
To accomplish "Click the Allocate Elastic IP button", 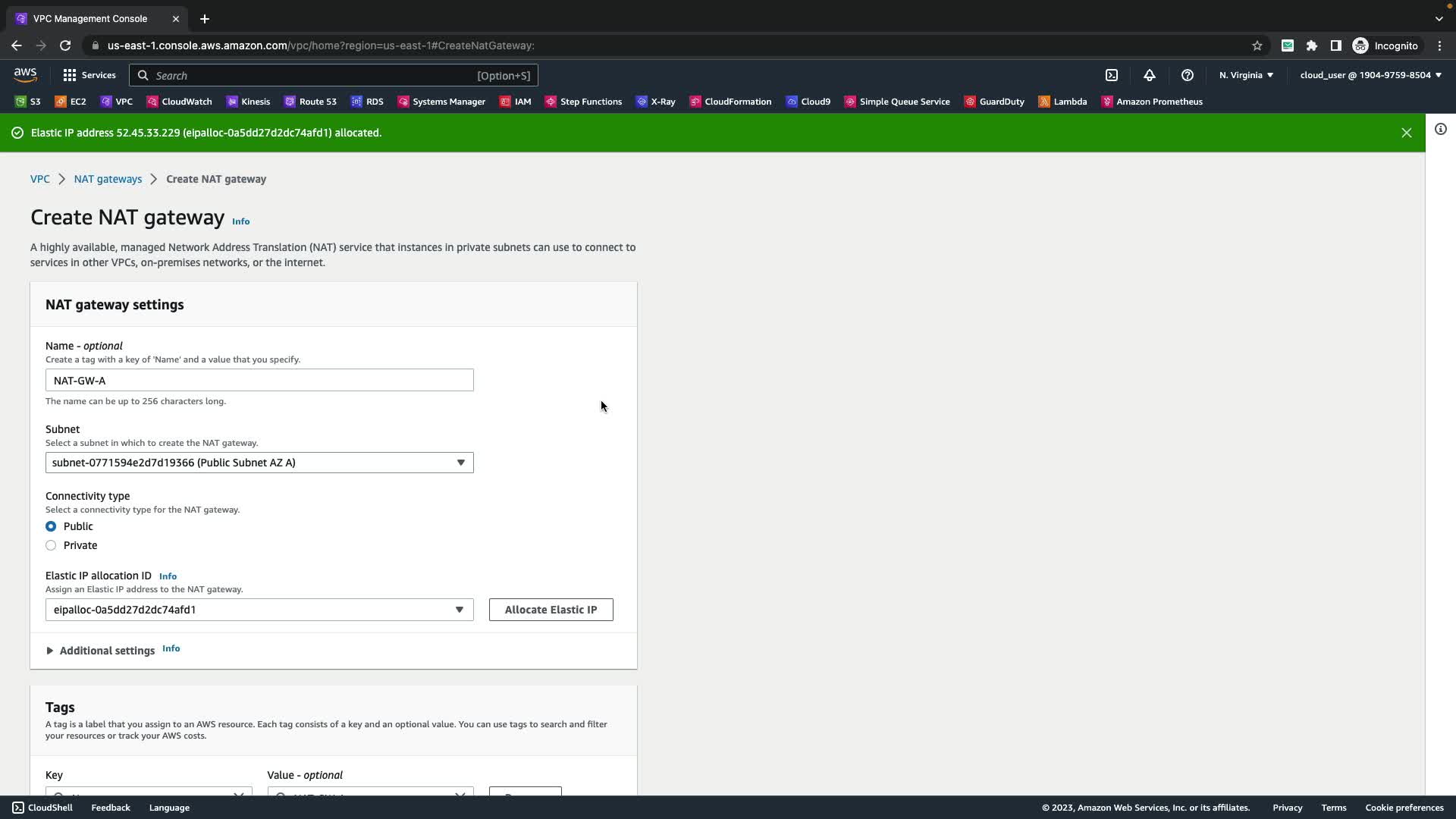I will coord(551,610).
